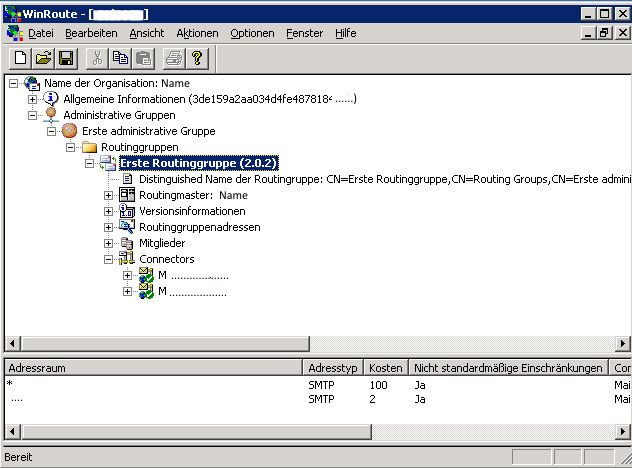Click the Cut scissors toolbar icon
The image size is (632, 468).
(x=97, y=58)
